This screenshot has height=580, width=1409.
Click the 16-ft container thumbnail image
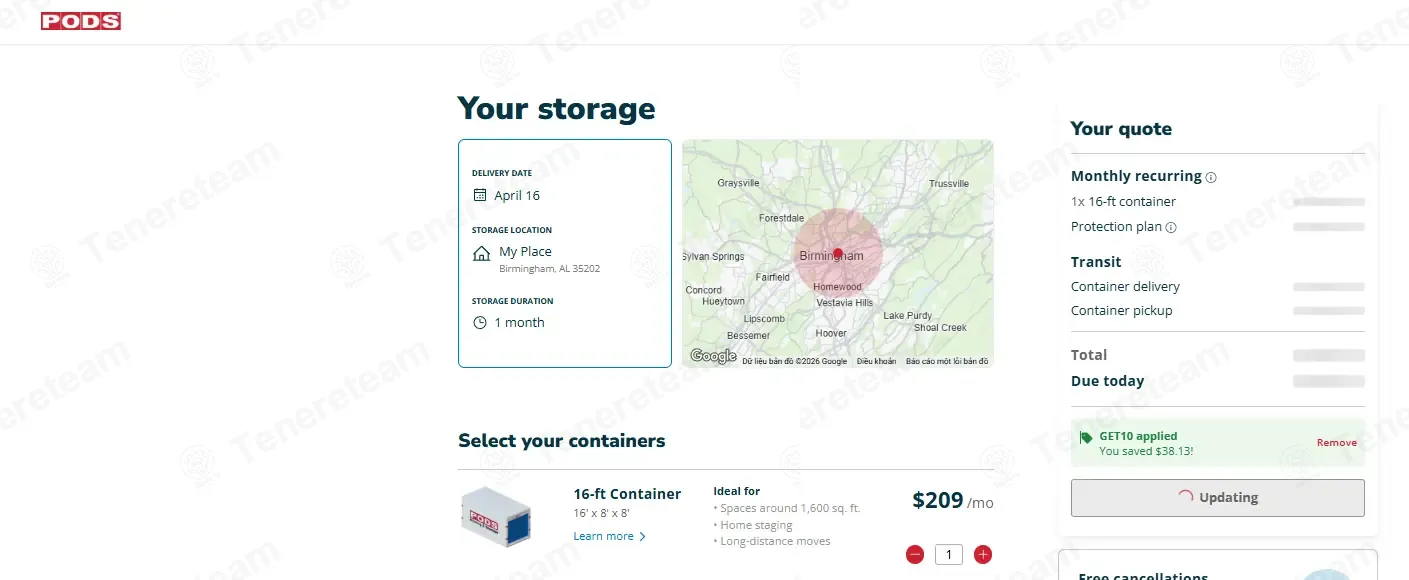point(495,516)
